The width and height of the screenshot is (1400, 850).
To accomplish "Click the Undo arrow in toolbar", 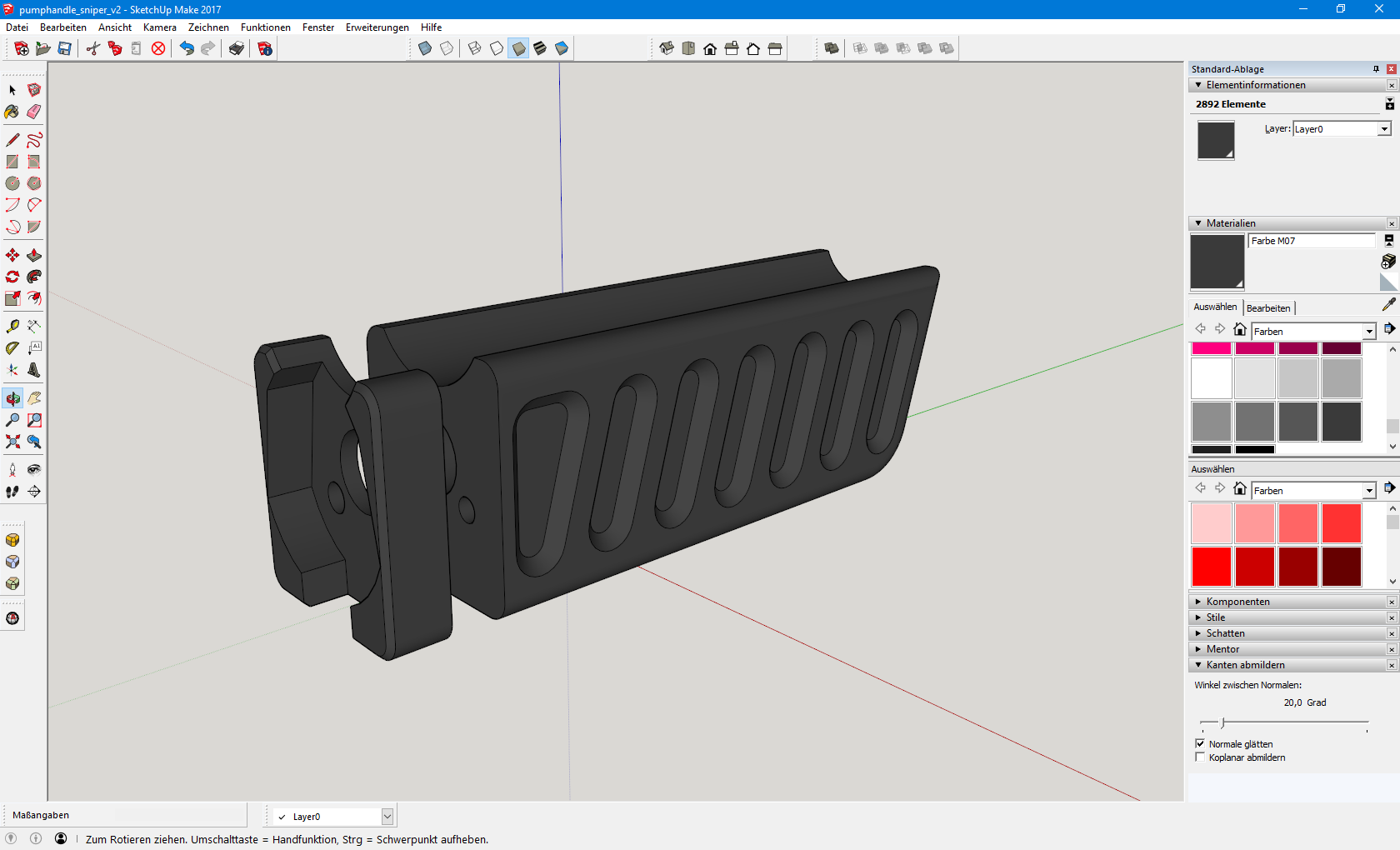I will (x=187, y=48).
